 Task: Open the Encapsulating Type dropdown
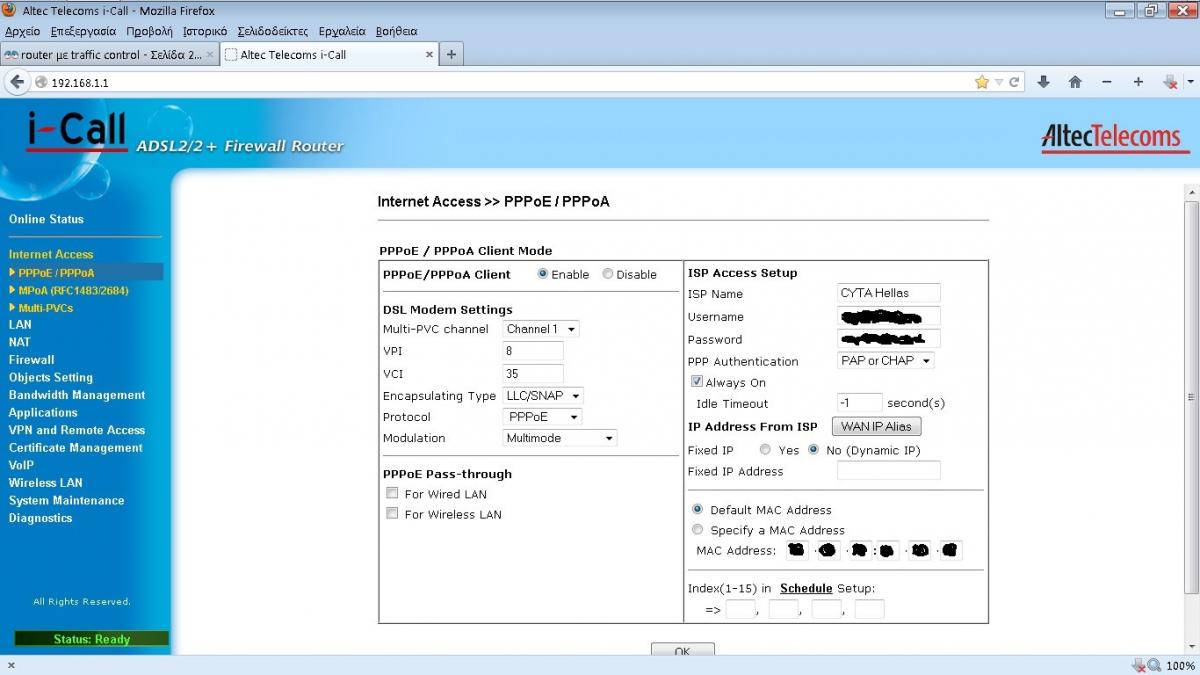543,396
